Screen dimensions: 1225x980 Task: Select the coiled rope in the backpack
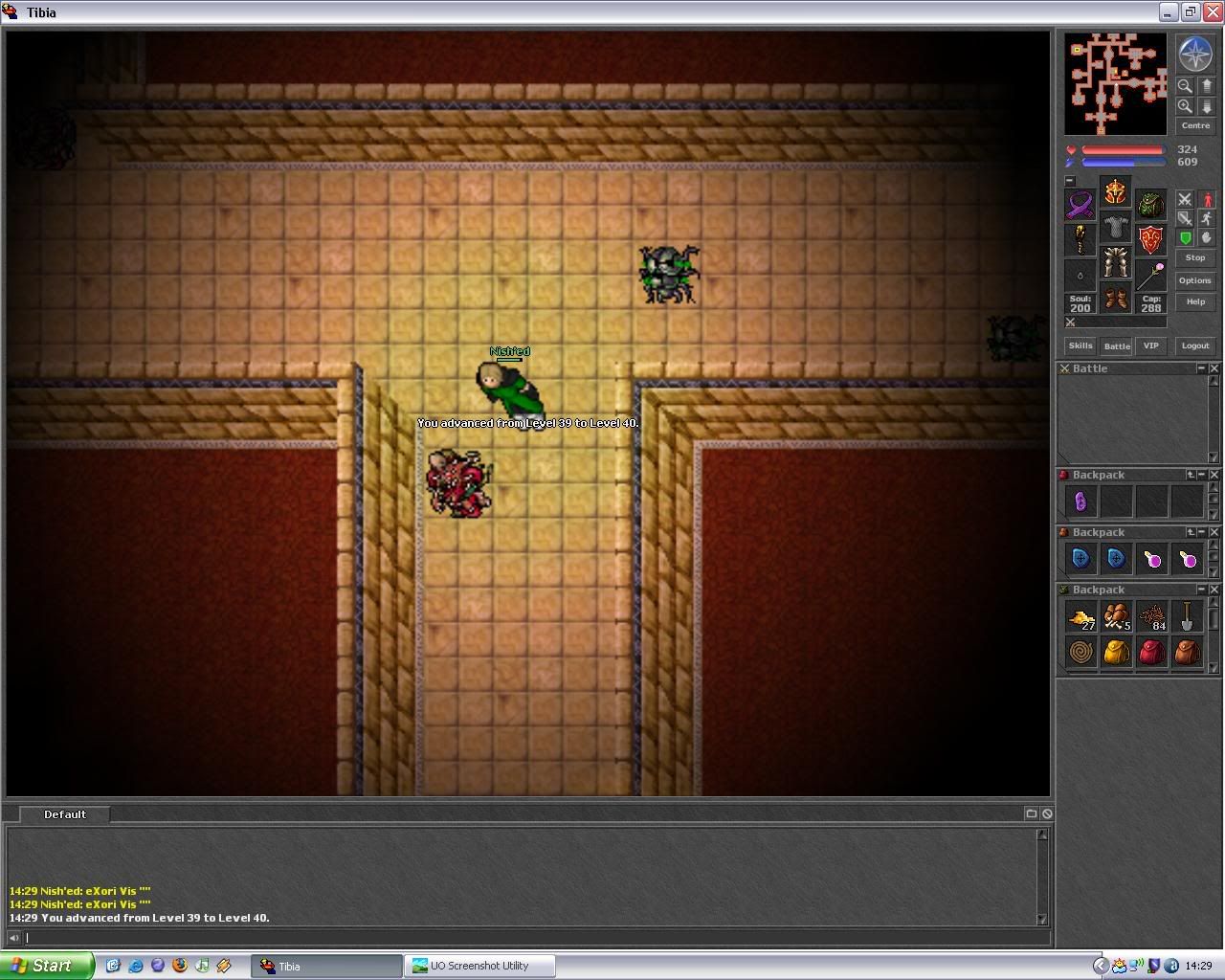[x=1080, y=653]
